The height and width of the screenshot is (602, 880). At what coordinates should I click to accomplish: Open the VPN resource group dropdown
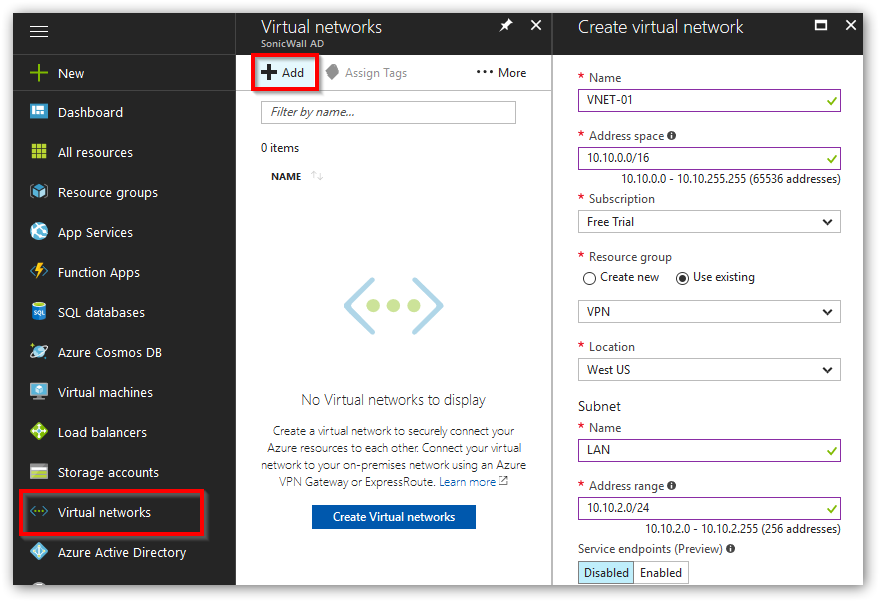click(x=709, y=311)
